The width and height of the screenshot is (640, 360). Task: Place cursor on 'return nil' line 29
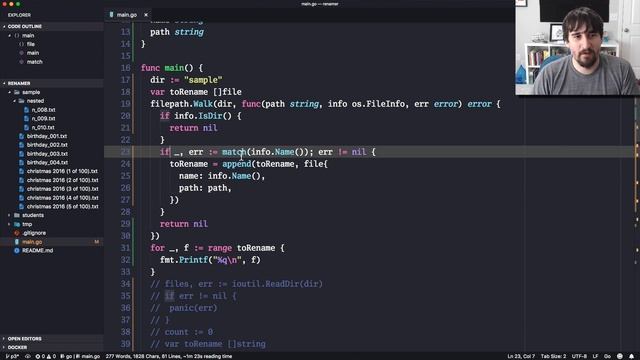click(x=184, y=224)
